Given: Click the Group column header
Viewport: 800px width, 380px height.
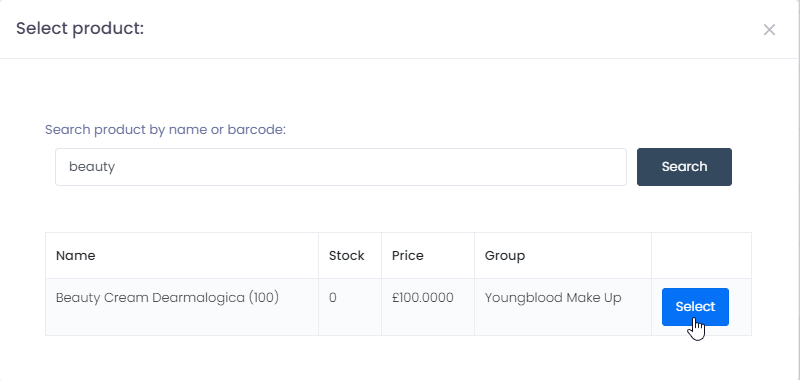Looking at the screenshot, I should (505, 256).
